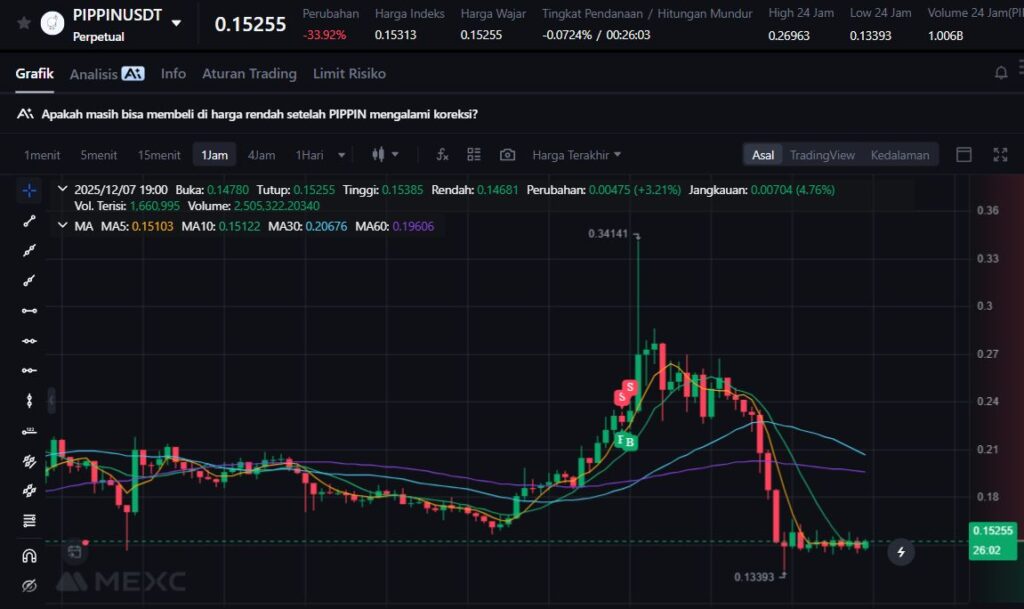Click the 0.15255 current price label on axis

point(992,532)
